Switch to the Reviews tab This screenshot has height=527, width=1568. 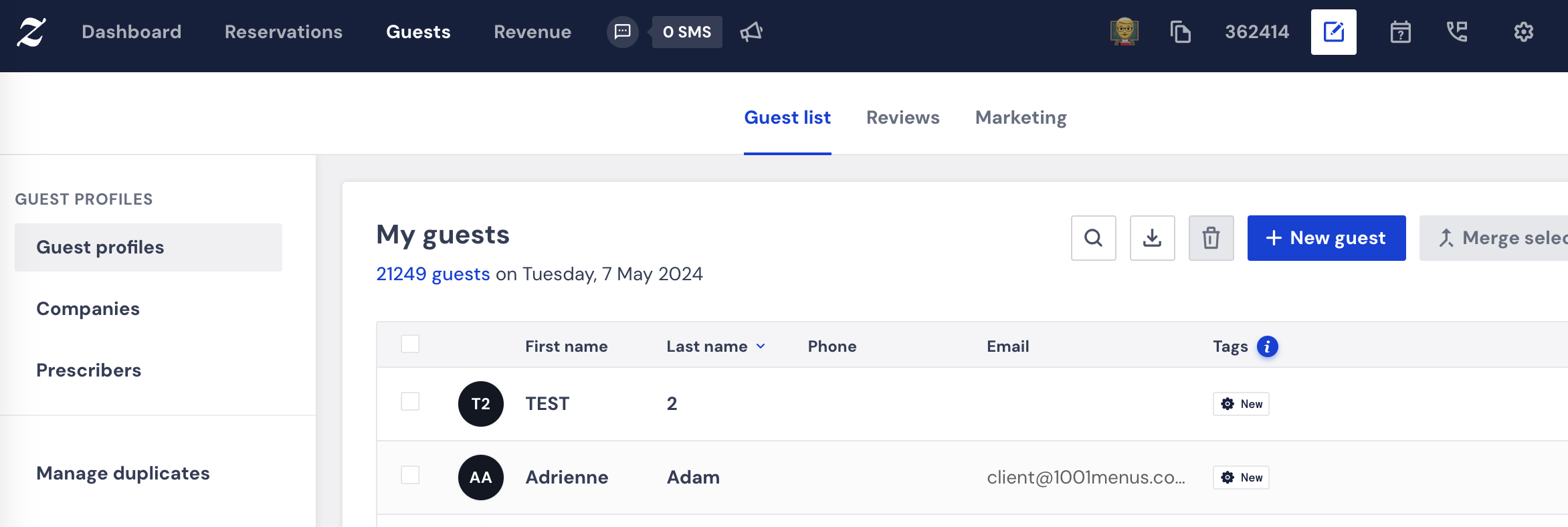click(x=903, y=118)
